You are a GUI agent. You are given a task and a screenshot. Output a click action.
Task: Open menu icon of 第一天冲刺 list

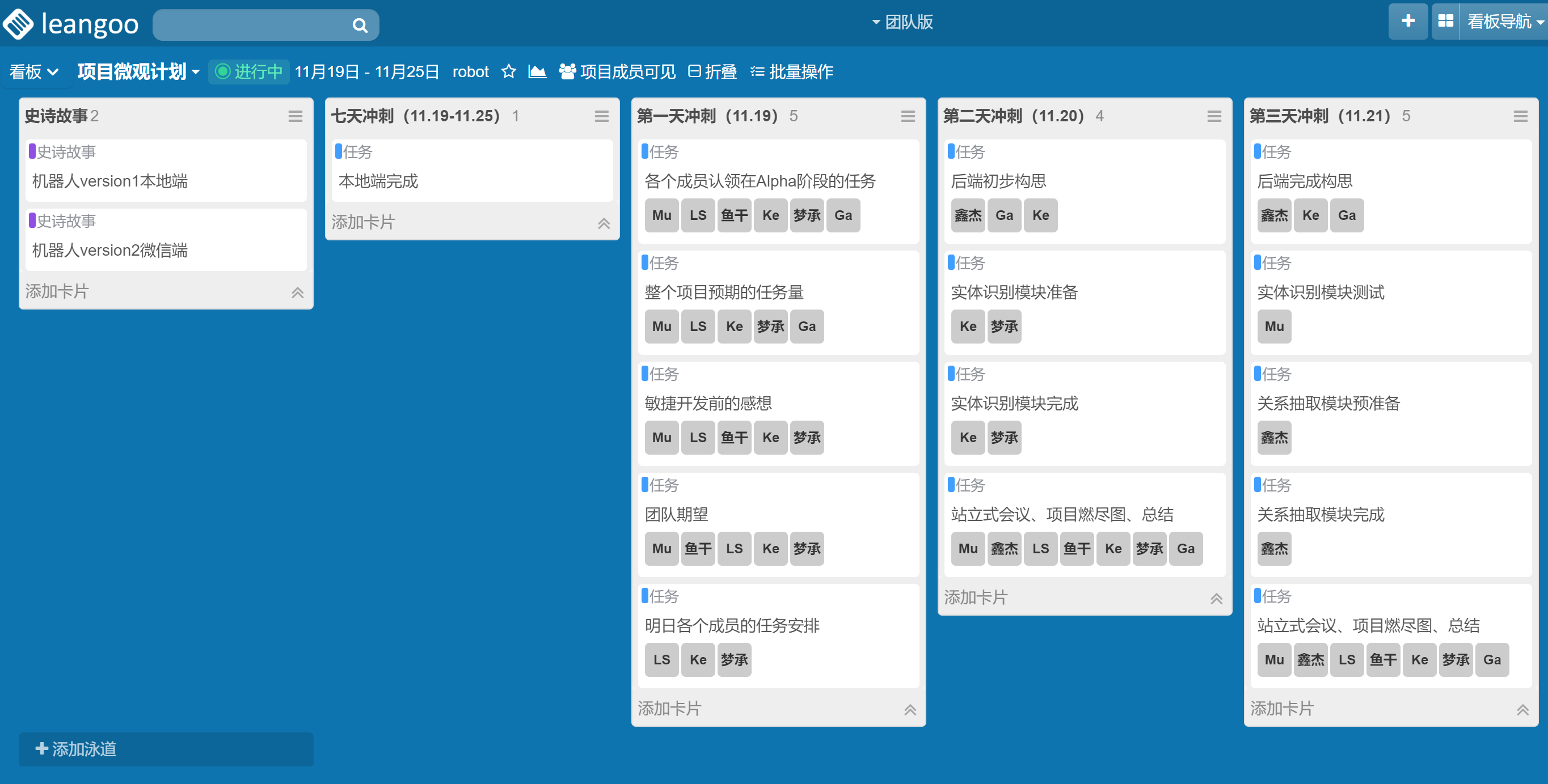pyautogui.click(x=908, y=117)
